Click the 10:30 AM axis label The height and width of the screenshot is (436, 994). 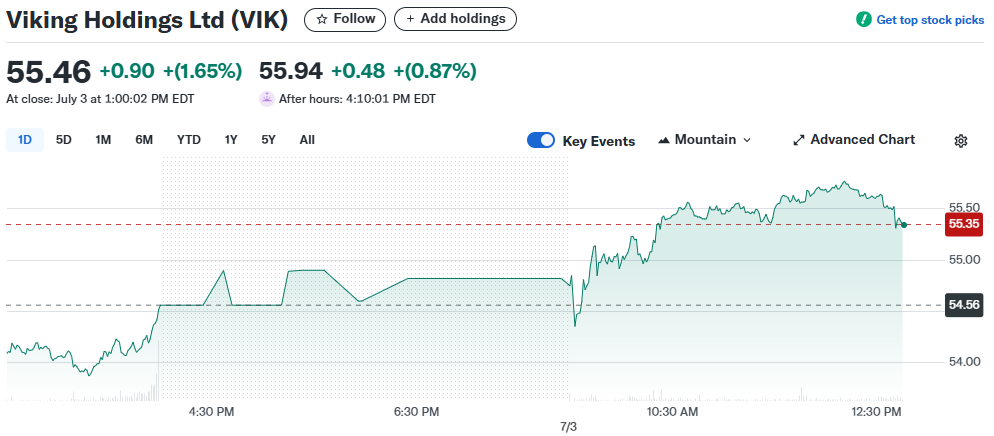tap(671, 412)
